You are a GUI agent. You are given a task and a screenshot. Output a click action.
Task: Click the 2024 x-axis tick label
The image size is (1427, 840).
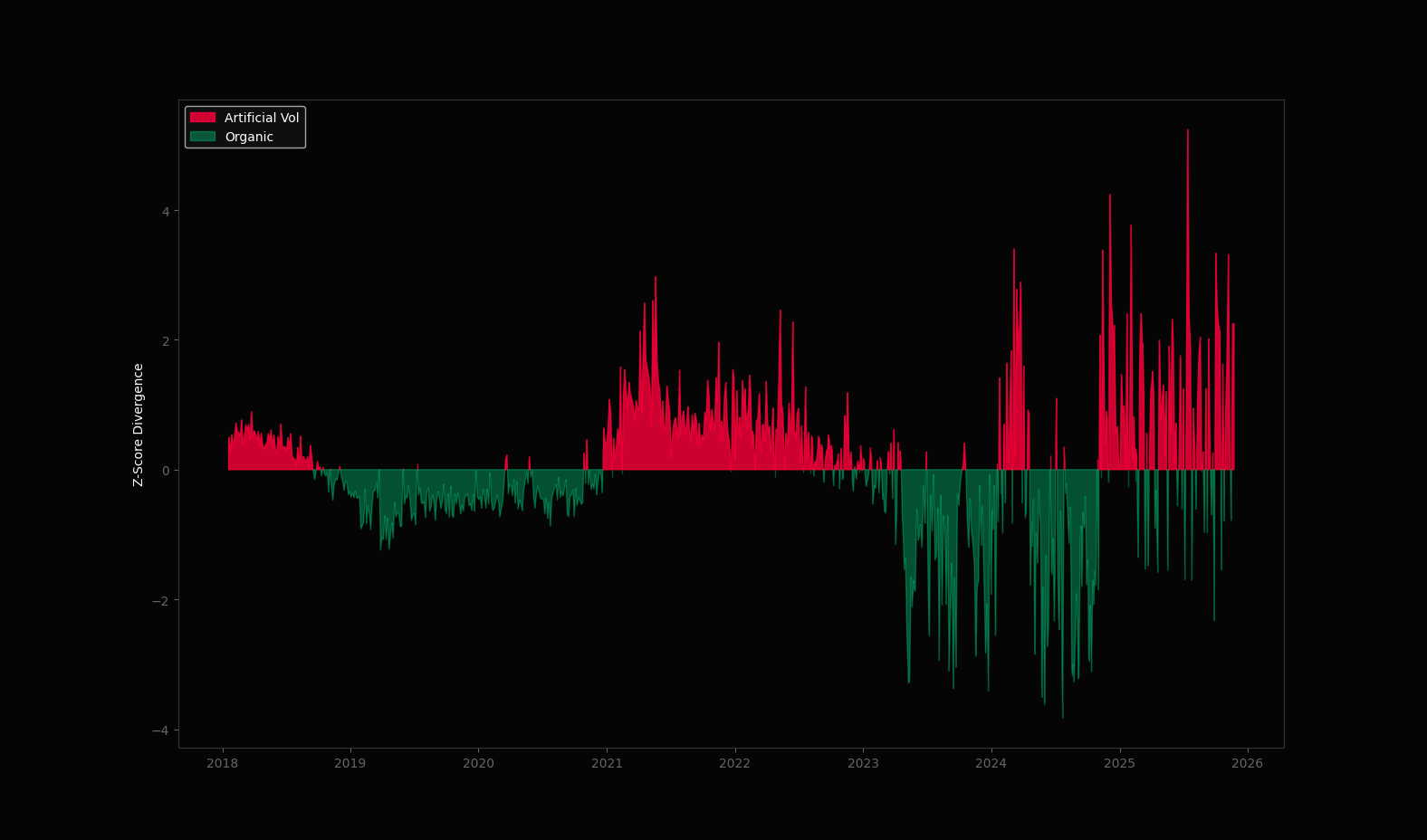pos(991,763)
